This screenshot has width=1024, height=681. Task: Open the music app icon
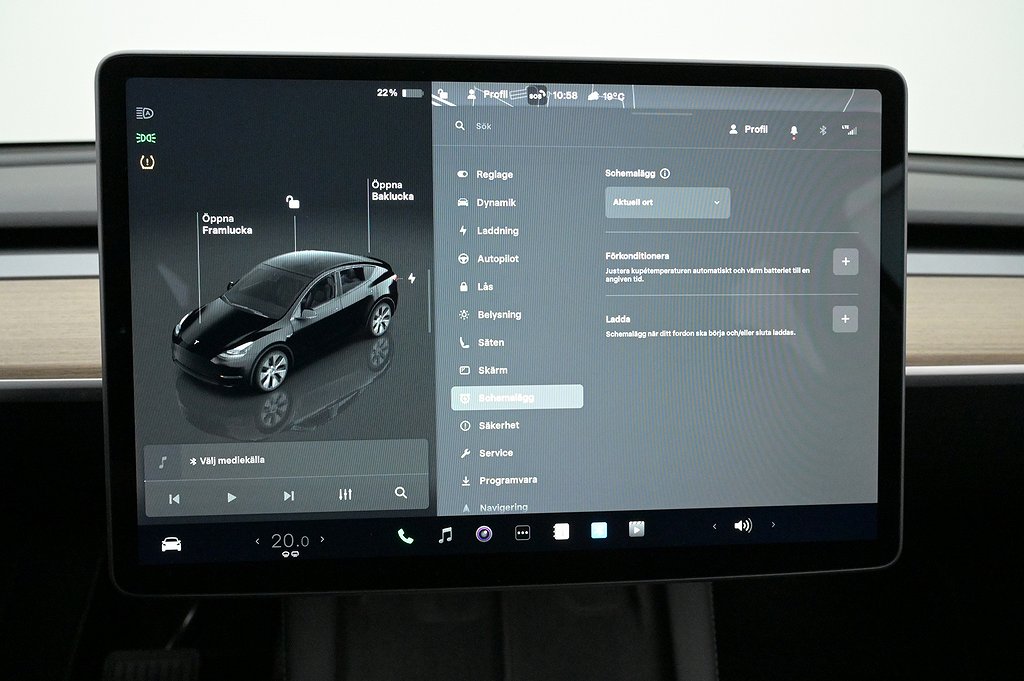(446, 535)
